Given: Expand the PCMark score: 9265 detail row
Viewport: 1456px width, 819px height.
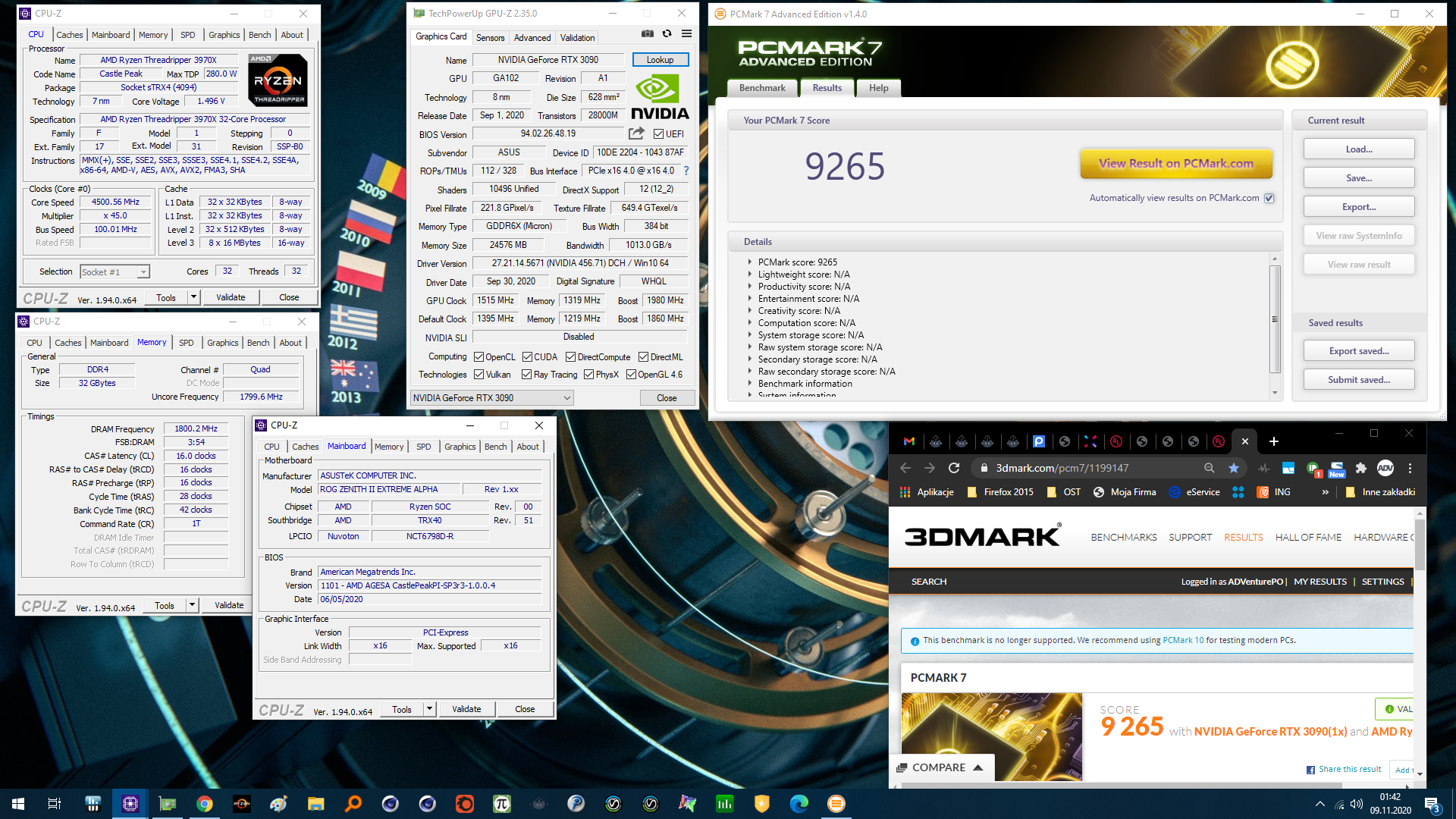Looking at the screenshot, I should pos(750,262).
